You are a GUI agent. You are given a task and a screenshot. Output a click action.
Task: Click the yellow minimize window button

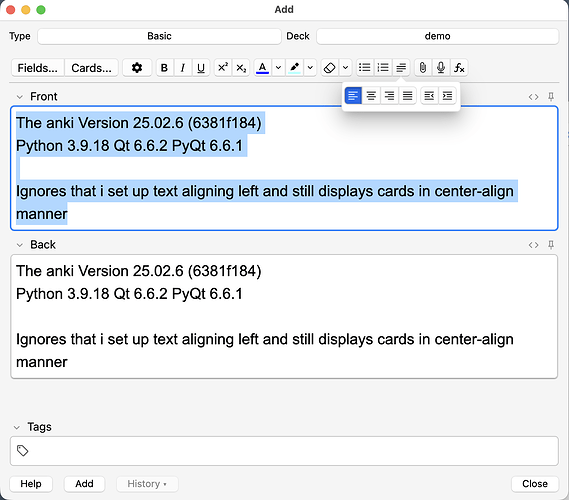(26, 10)
